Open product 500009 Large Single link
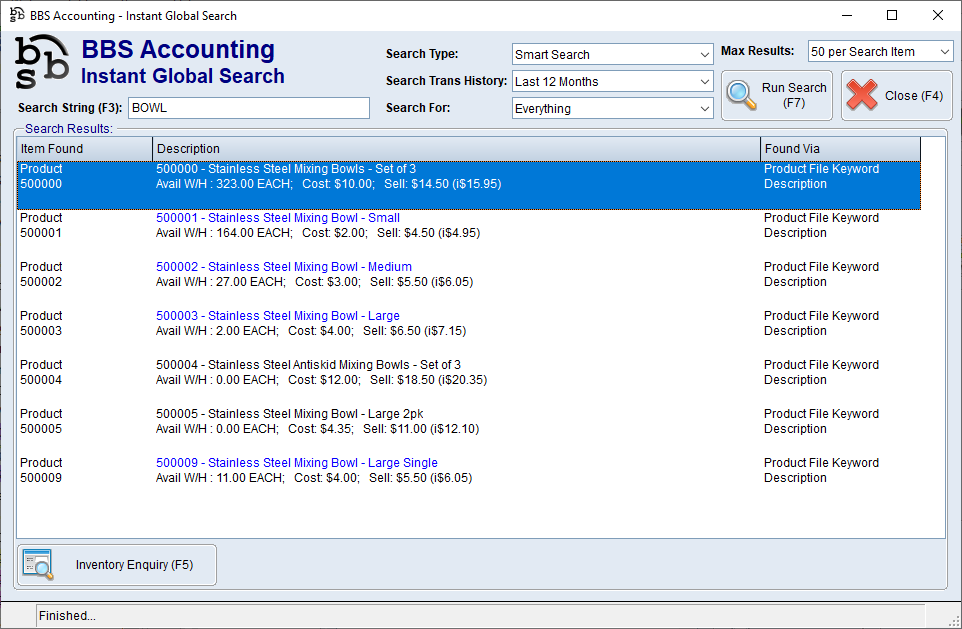Image resolution: width=962 pixels, height=629 pixels. point(297,463)
